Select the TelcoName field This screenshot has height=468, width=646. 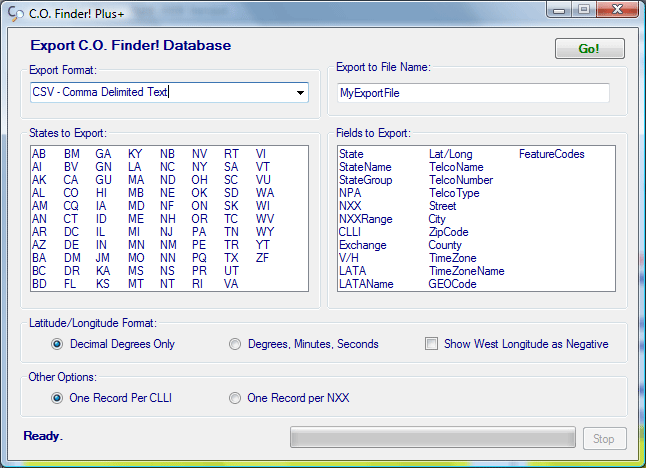[456, 167]
